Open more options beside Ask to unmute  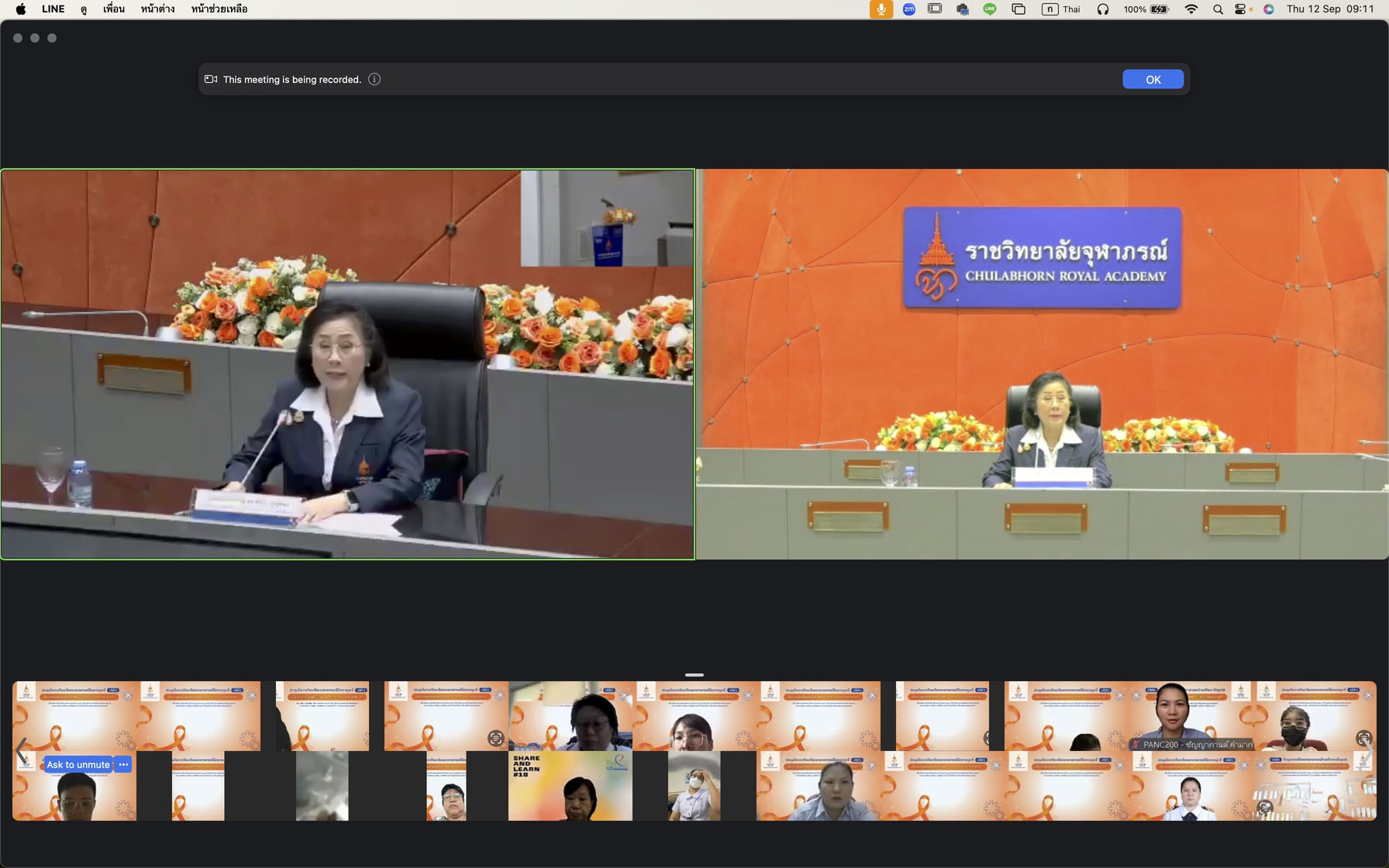pos(123,764)
